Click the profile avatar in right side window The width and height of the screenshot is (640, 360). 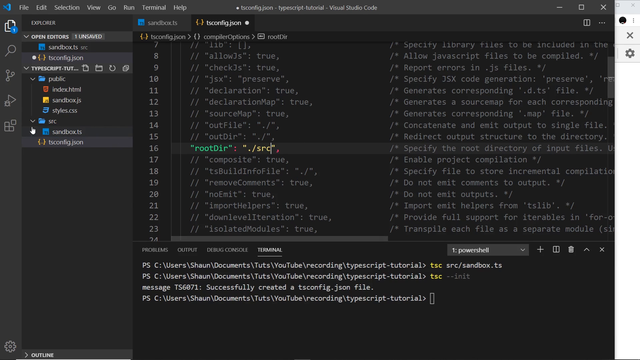pos(622,20)
